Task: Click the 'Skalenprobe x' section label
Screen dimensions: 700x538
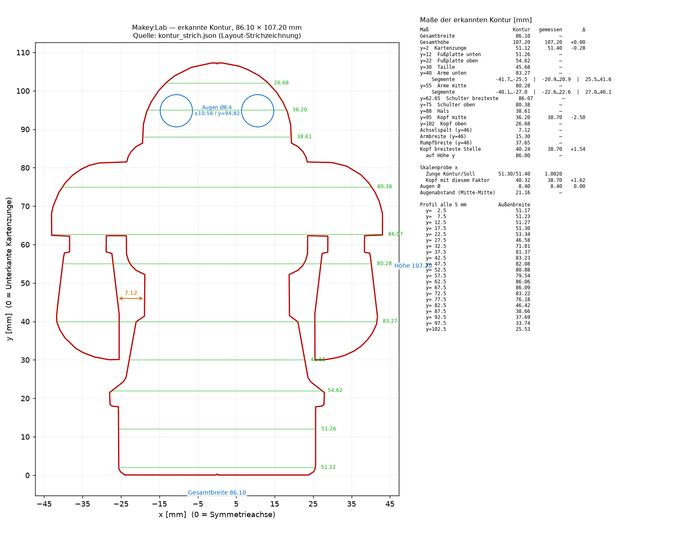Action: (x=438, y=167)
